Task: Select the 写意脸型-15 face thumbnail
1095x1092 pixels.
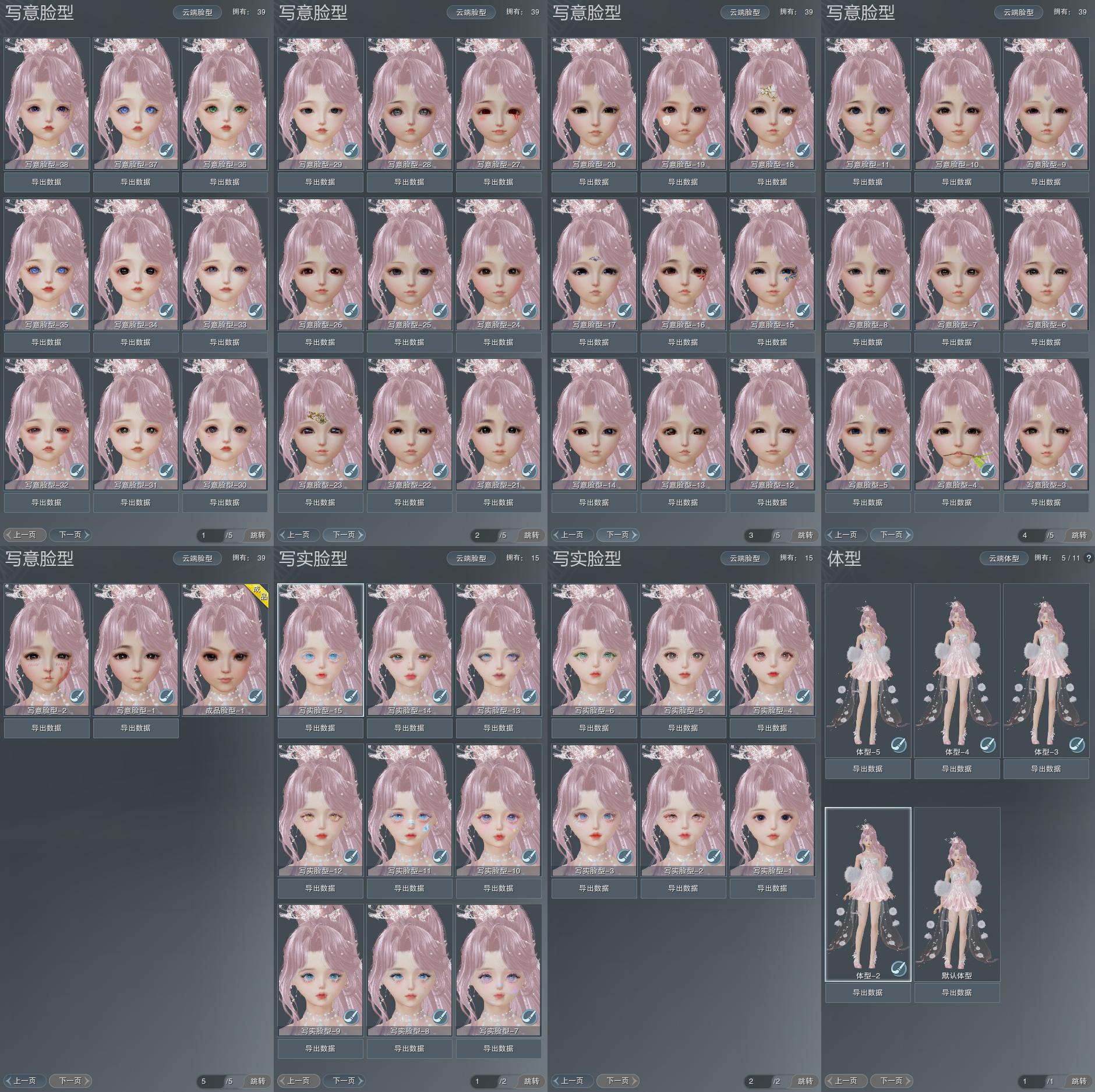Action: pyautogui.click(x=772, y=264)
